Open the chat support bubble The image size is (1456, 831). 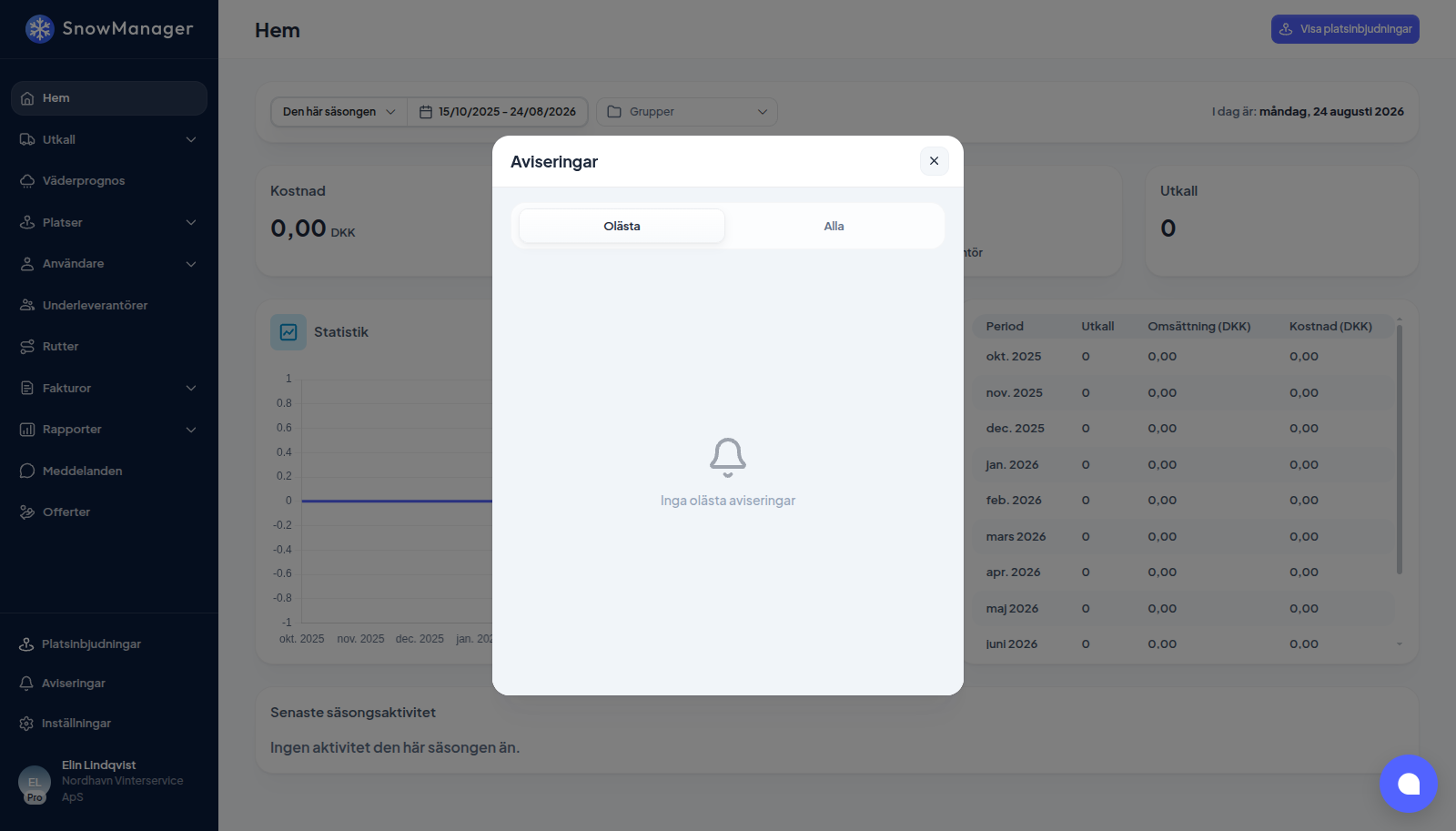(1409, 784)
